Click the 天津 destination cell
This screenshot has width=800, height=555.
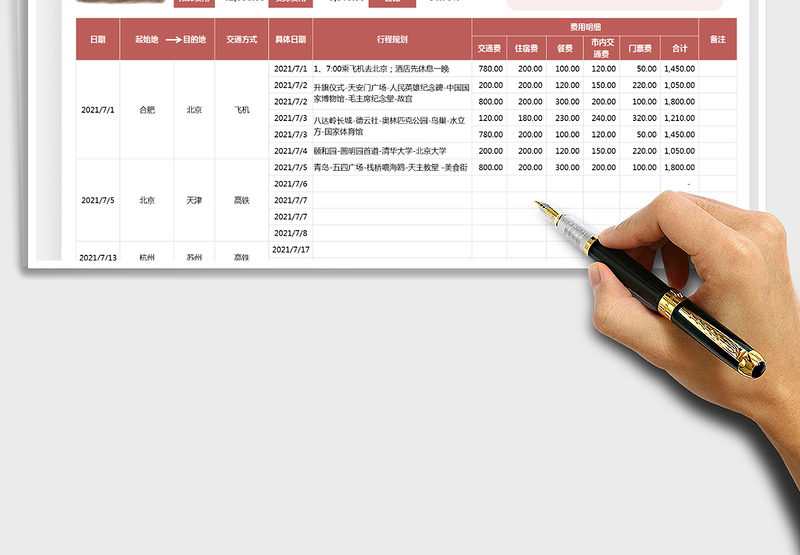194,200
